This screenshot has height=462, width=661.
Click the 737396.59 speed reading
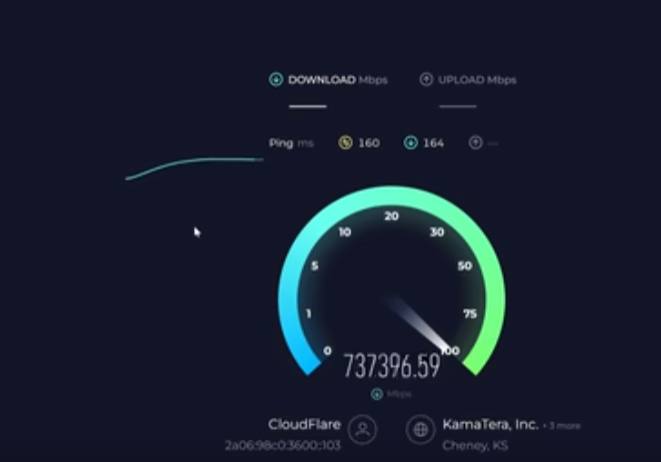[x=392, y=365]
